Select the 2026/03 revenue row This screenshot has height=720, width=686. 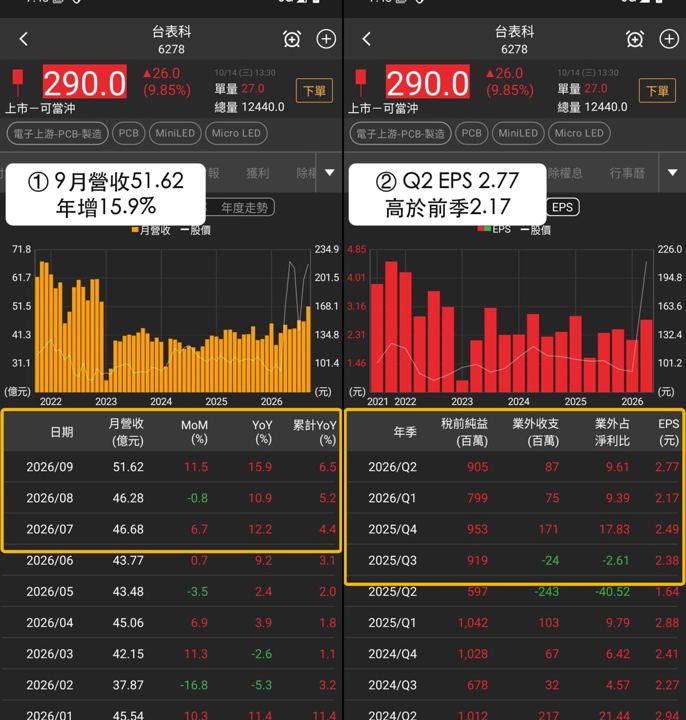click(x=171, y=654)
